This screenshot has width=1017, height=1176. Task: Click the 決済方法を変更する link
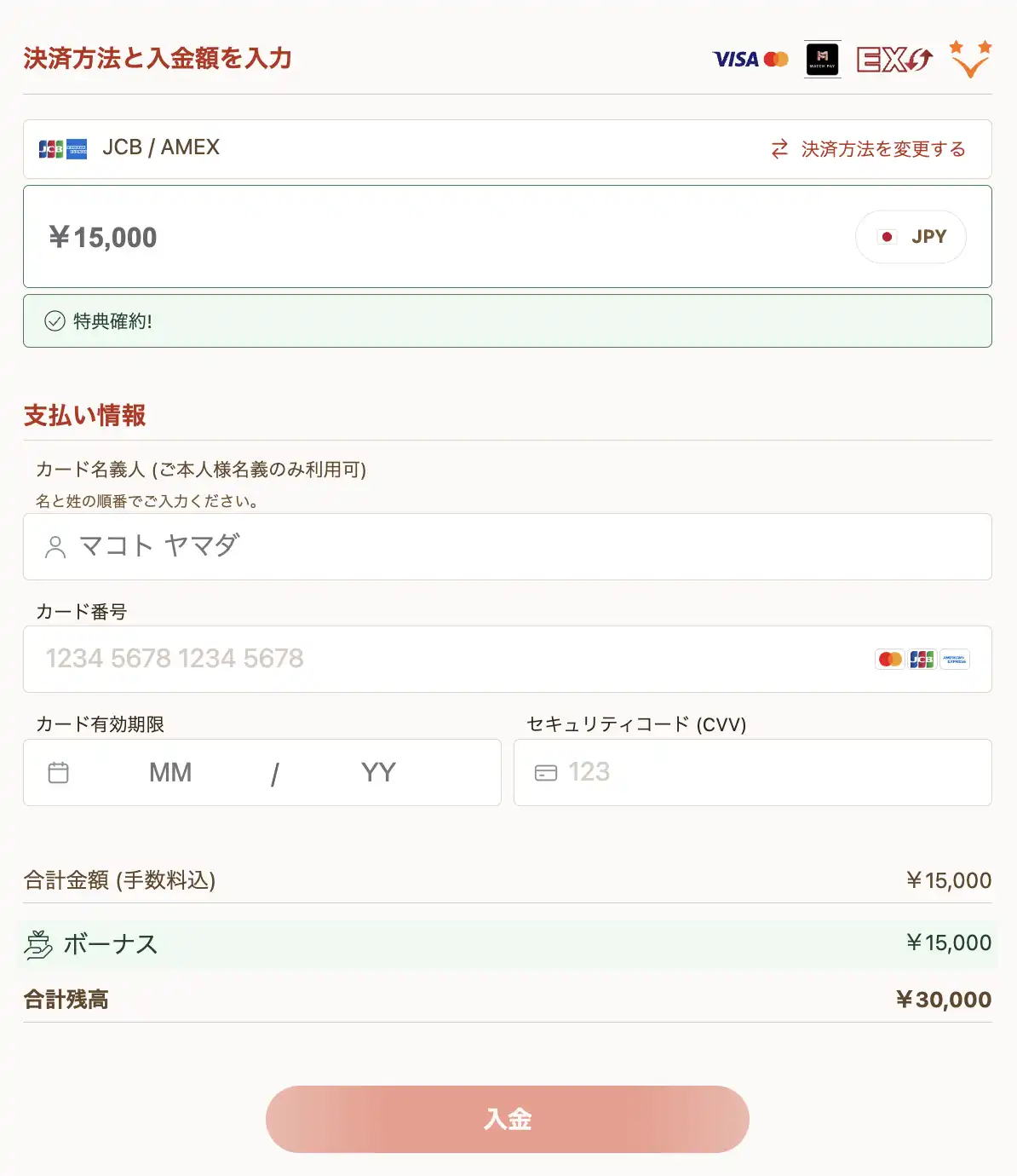coord(883,149)
